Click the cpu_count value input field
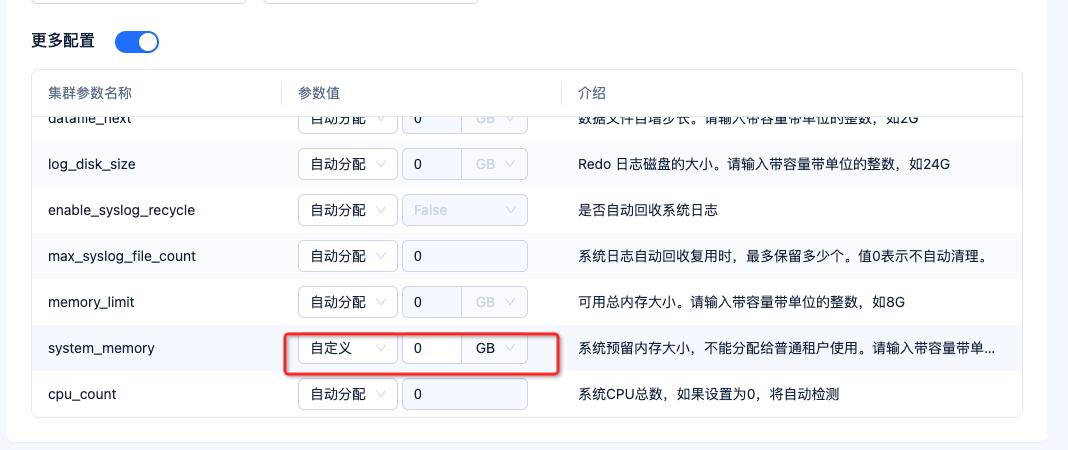The image size is (1068, 450). (x=465, y=394)
